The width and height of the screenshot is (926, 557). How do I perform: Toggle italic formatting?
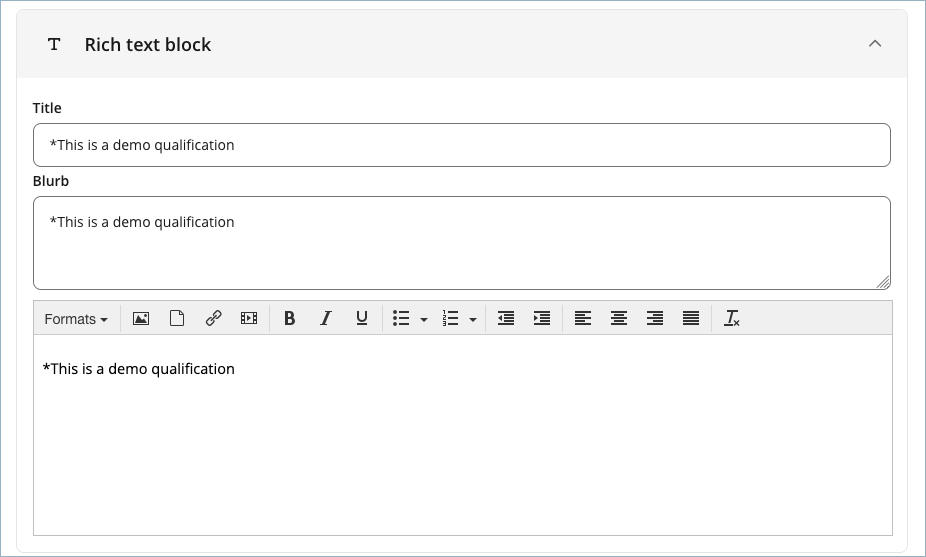click(x=325, y=318)
